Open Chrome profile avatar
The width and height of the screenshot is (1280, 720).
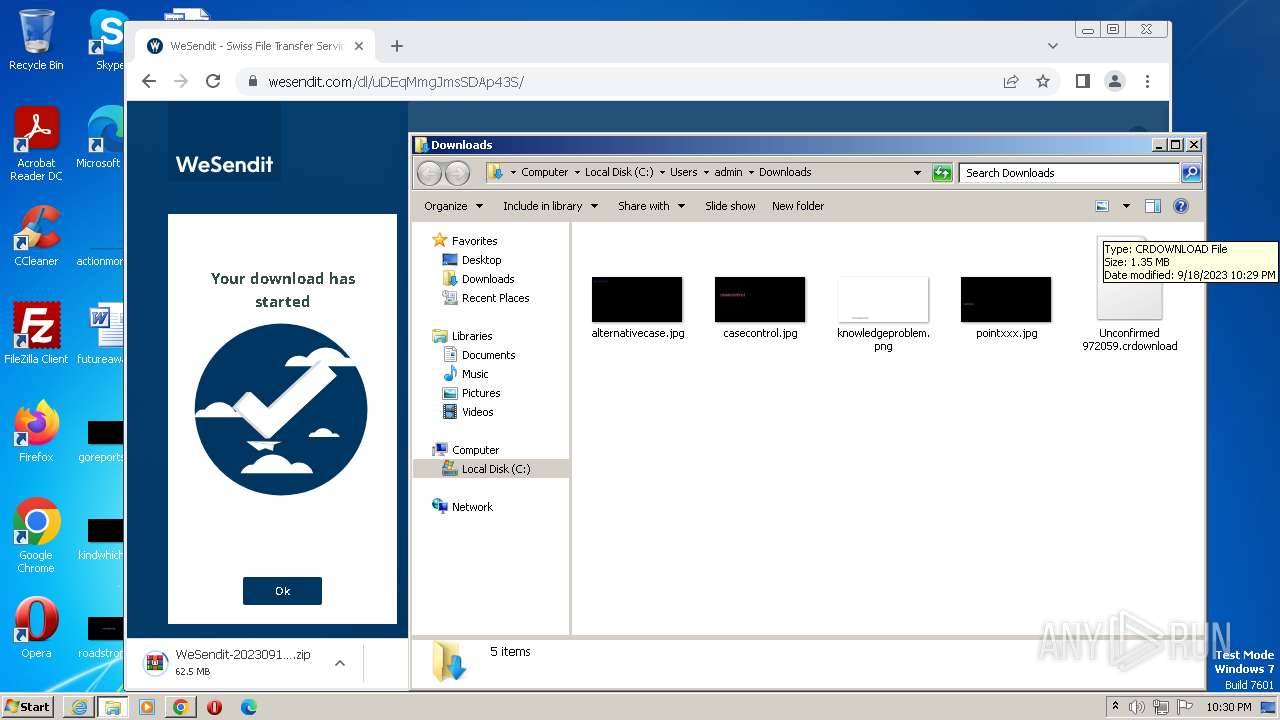(1114, 81)
